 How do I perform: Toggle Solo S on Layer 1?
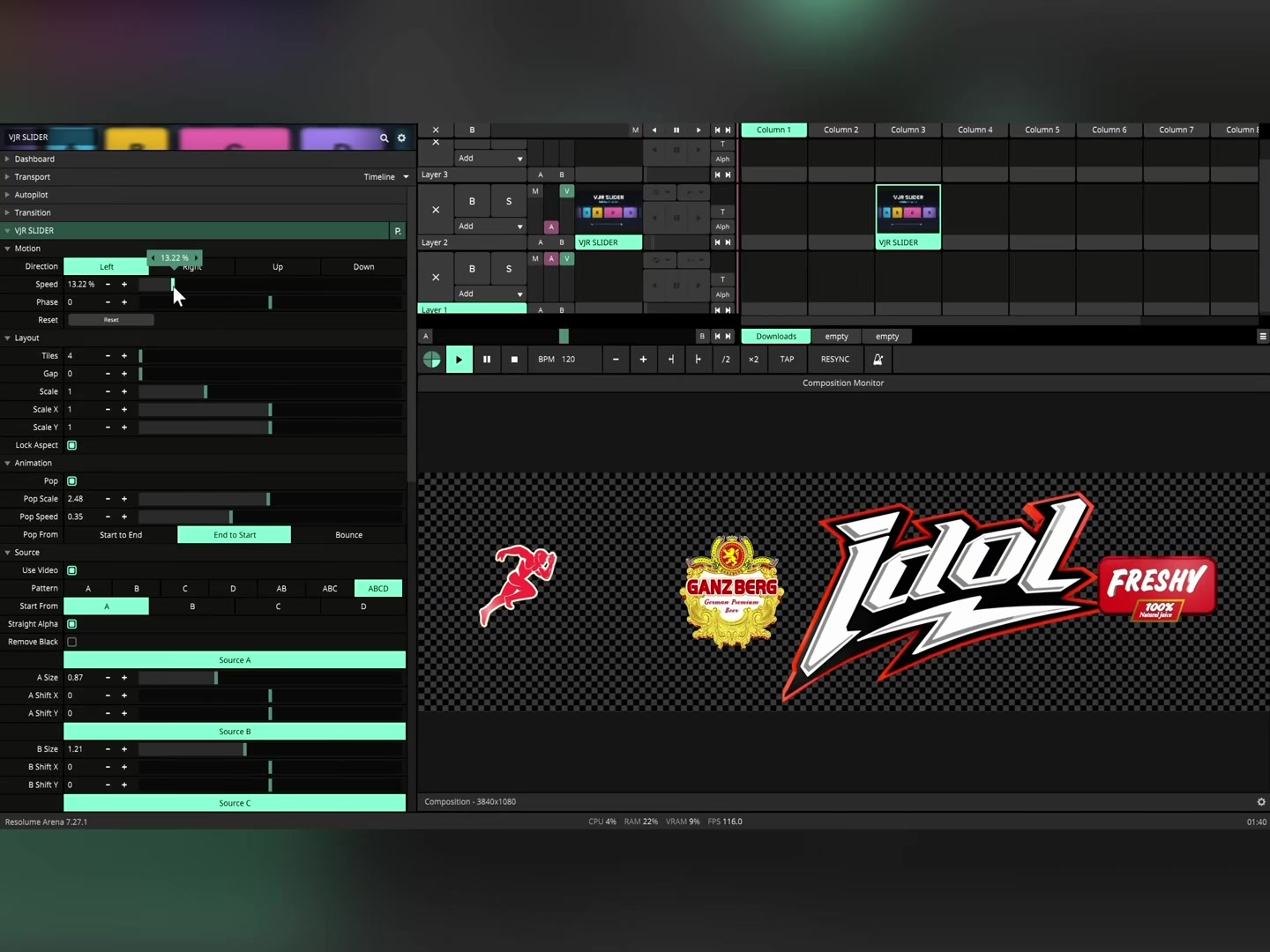click(509, 269)
